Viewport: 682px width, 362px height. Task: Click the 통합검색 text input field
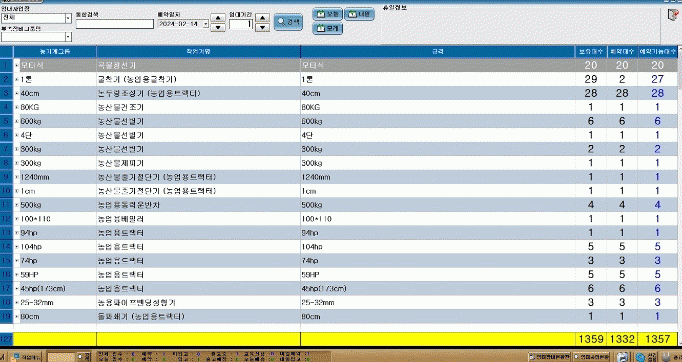(115, 24)
